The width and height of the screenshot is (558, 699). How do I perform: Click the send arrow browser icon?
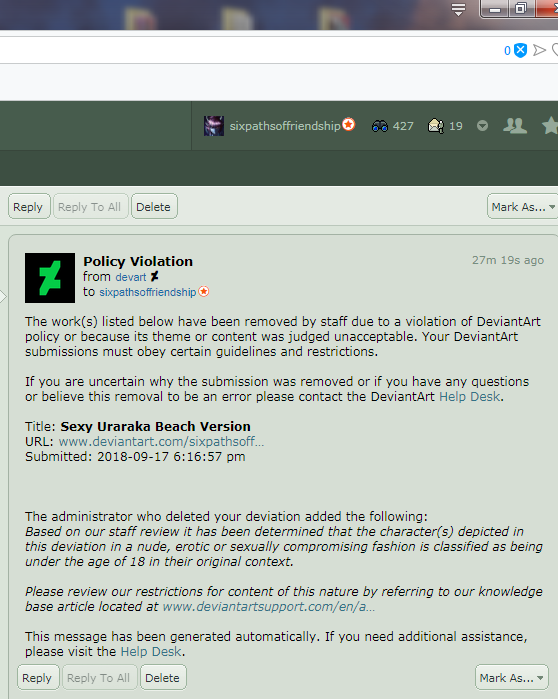coord(539,50)
